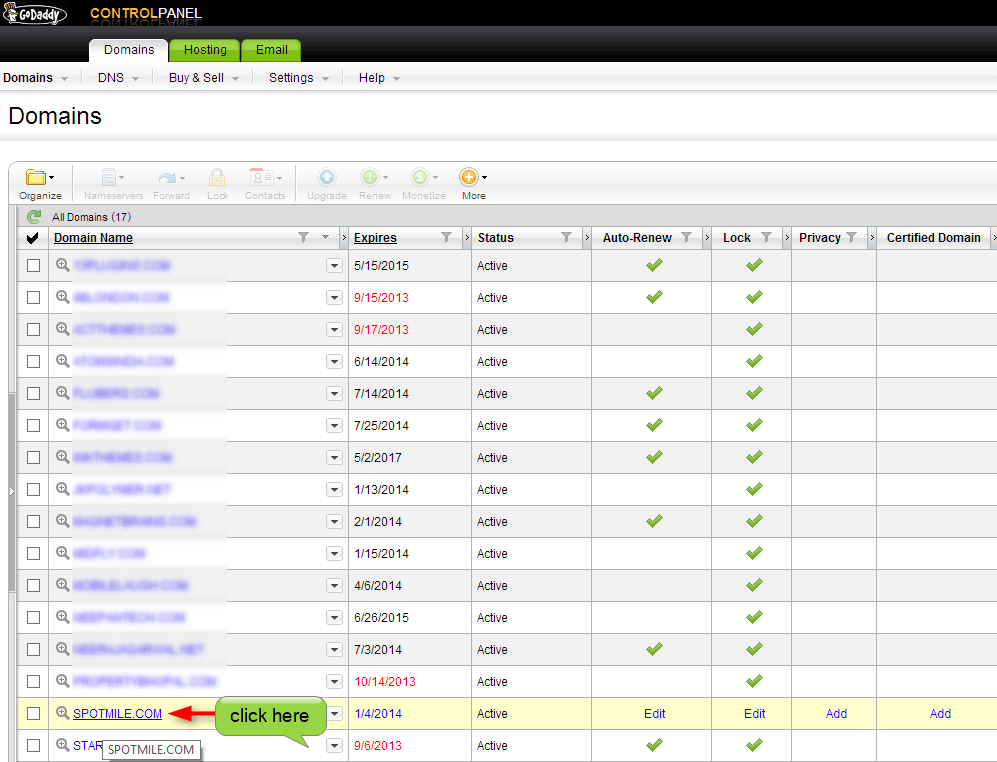
Task: Click magnifier icon in 10/14/2013 row
Action: [x=62, y=681]
